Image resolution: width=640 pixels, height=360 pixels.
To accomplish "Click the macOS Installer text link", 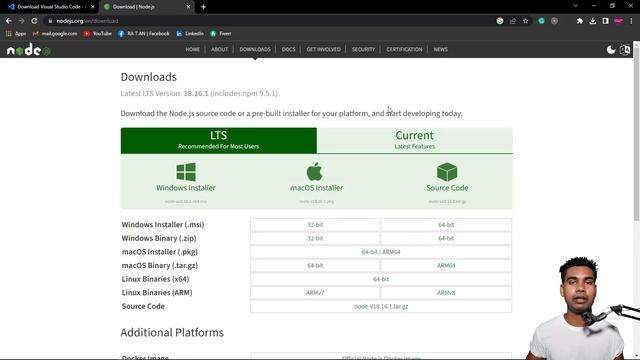I will (x=316, y=188).
